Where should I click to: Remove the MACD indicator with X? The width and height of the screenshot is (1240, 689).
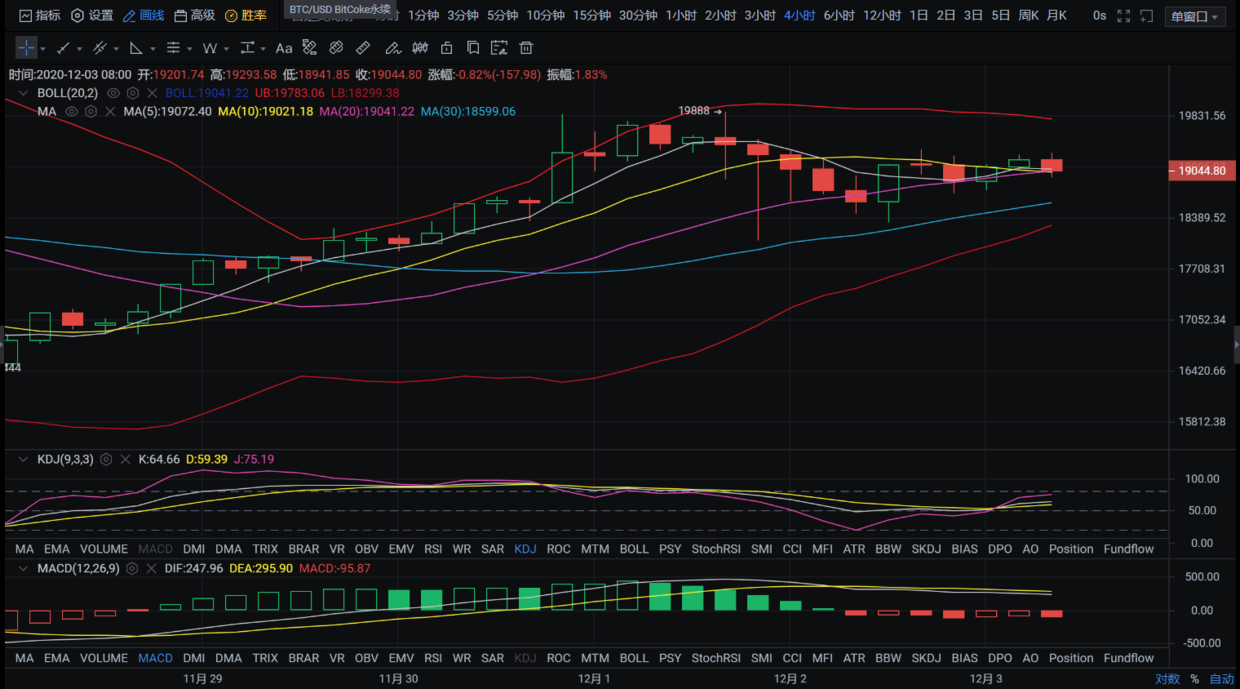point(149,568)
